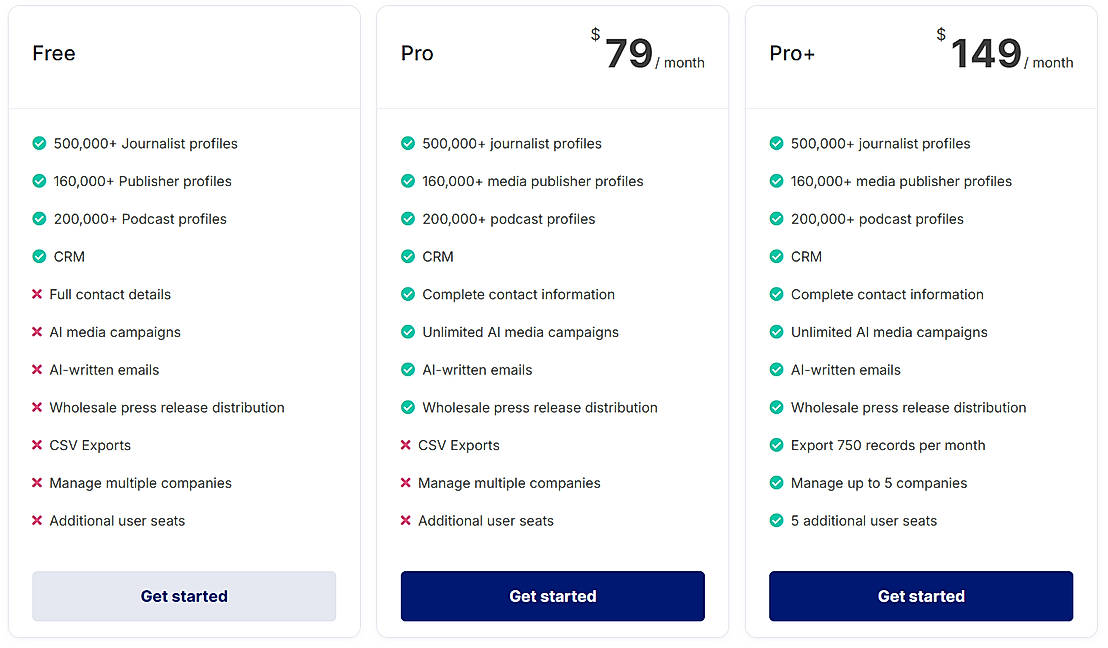Click Get started button in Free plan
Image resolution: width=1108 pixels, height=648 pixels.
pyautogui.click(x=184, y=596)
